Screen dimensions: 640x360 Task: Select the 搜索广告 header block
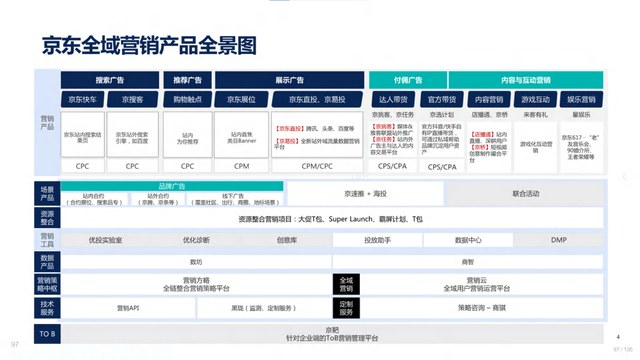[x=110, y=80]
